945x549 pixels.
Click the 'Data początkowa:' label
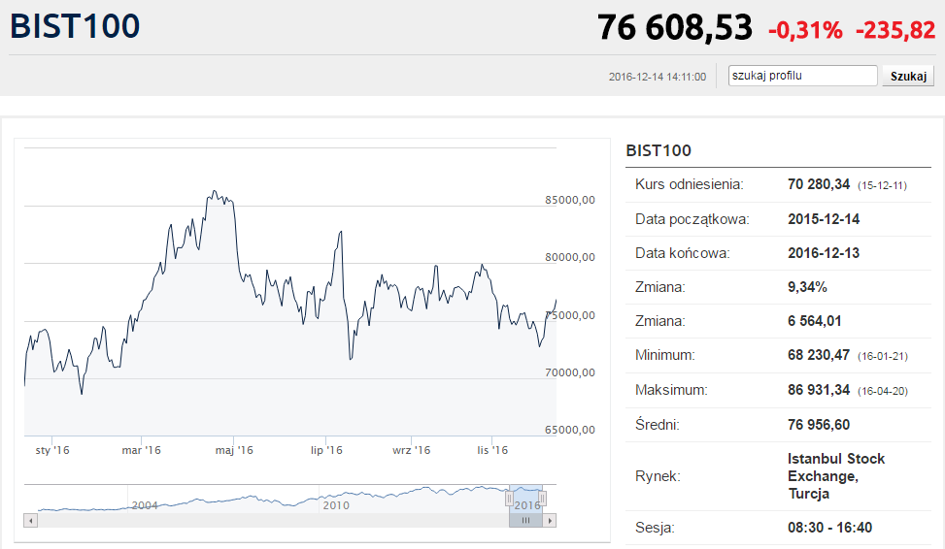coord(692,219)
